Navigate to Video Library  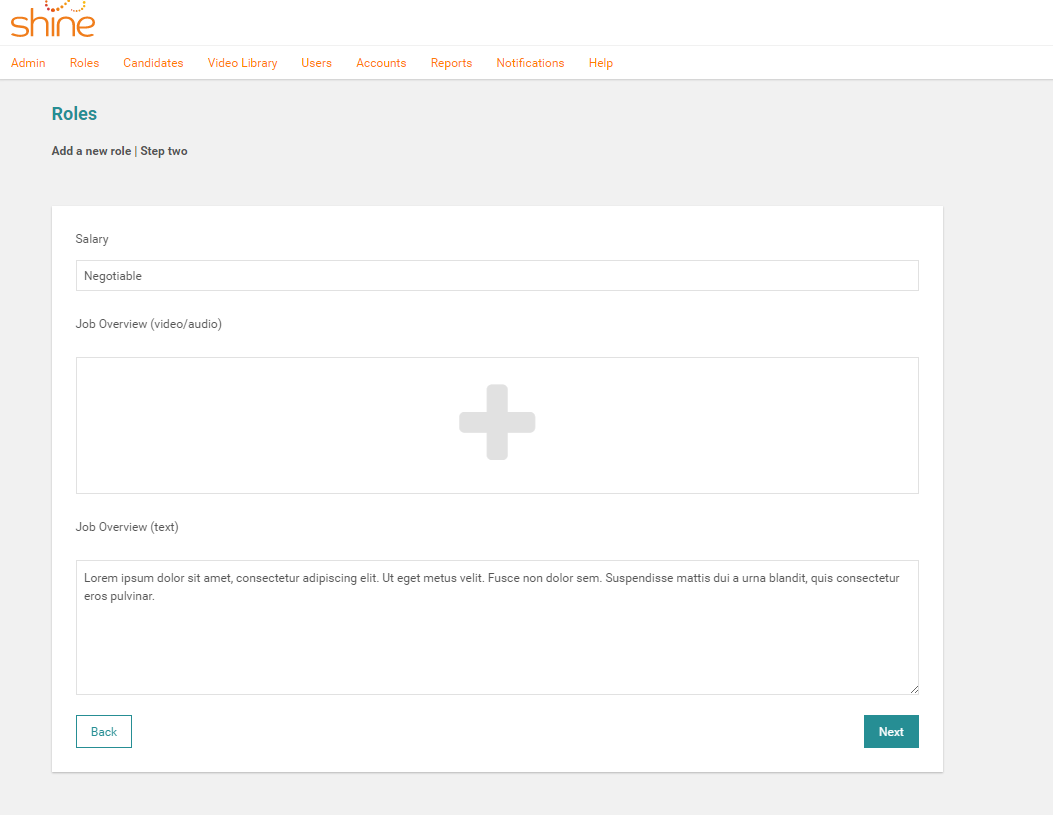[x=242, y=63]
